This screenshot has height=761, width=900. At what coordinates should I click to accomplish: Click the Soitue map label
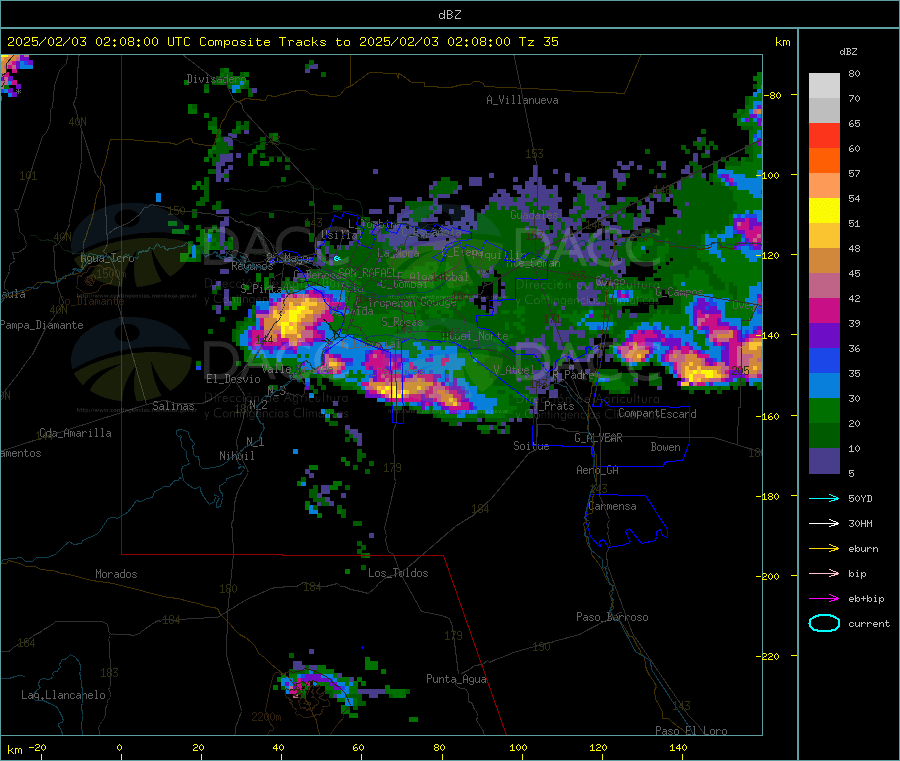[531, 446]
